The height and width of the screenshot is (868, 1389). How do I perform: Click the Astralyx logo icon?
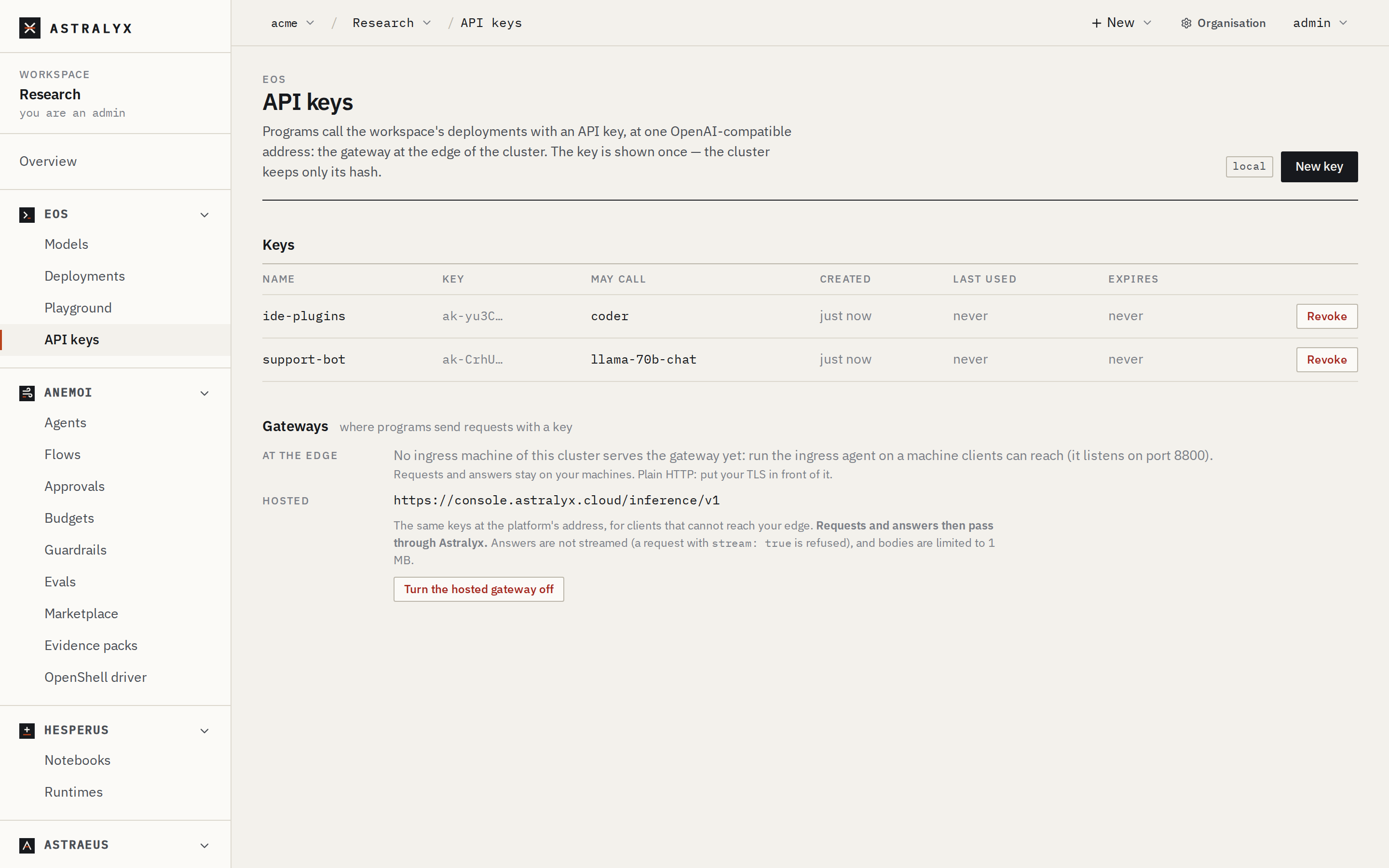(x=30, y=27)
